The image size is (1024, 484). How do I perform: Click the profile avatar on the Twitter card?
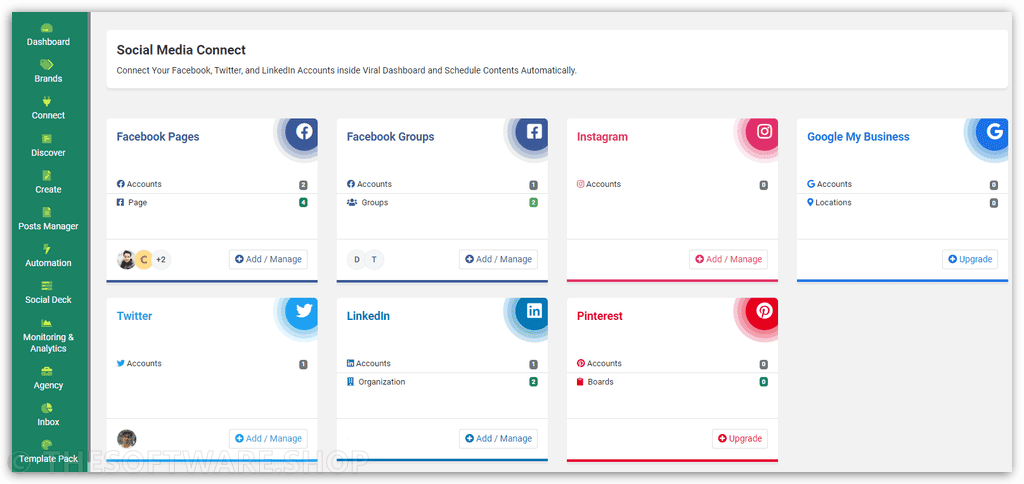point(127,438)
